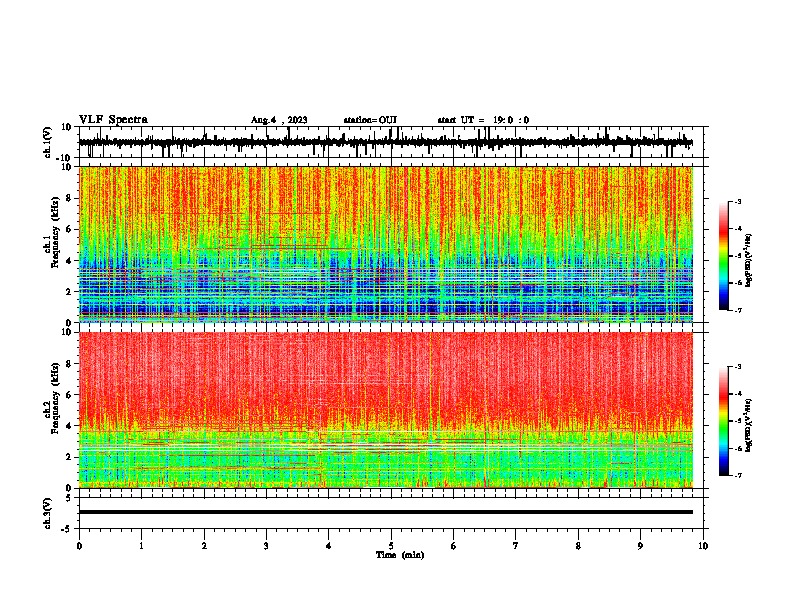Viewport: 792px width, 612px height.
Task: Click the 'ch.1(V)' waveform axis label
Action: 48,142
